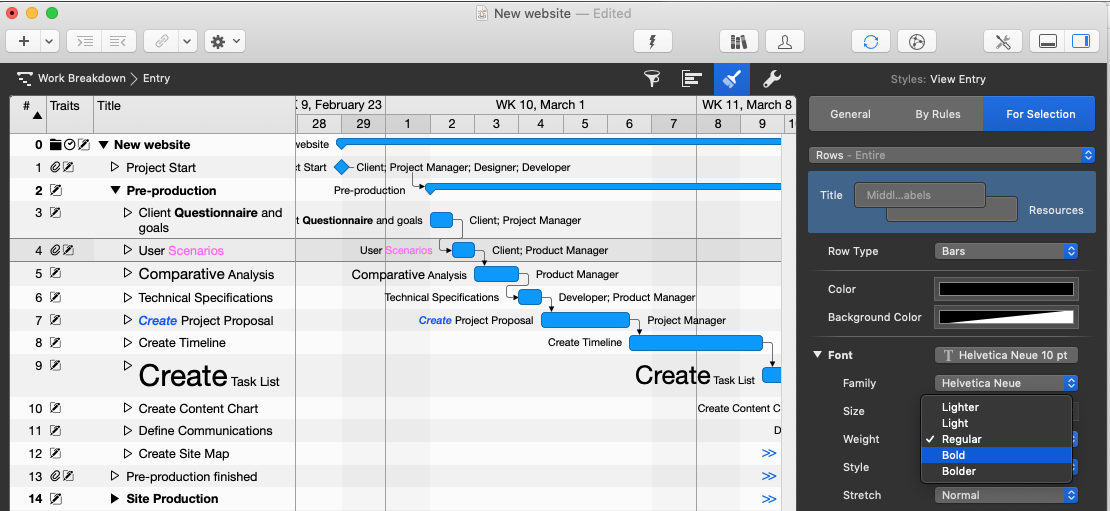The image size is (1110, 511).
Task: Click the wrench settings icon
Action: 771,79
